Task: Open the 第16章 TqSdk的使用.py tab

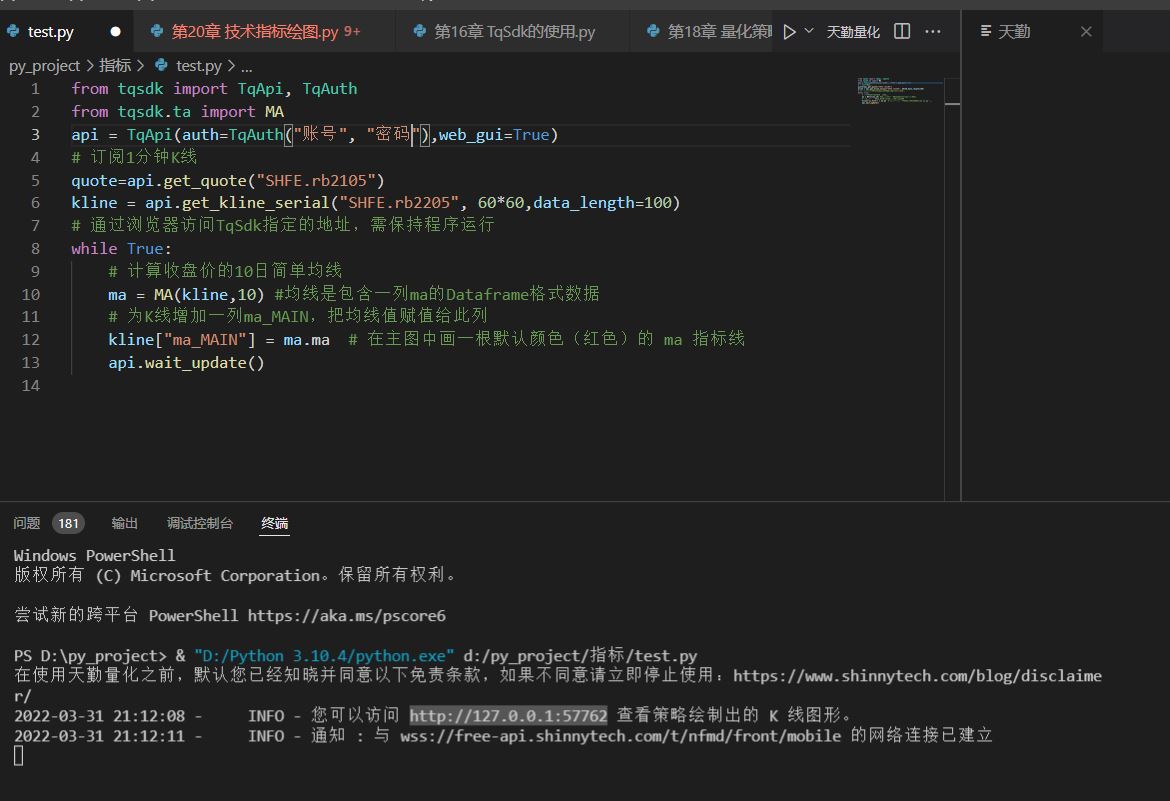Action: [x=512, y=31]
